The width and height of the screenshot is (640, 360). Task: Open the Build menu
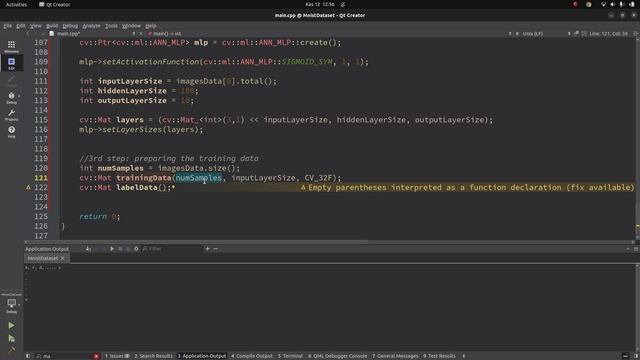click(52, 26)
